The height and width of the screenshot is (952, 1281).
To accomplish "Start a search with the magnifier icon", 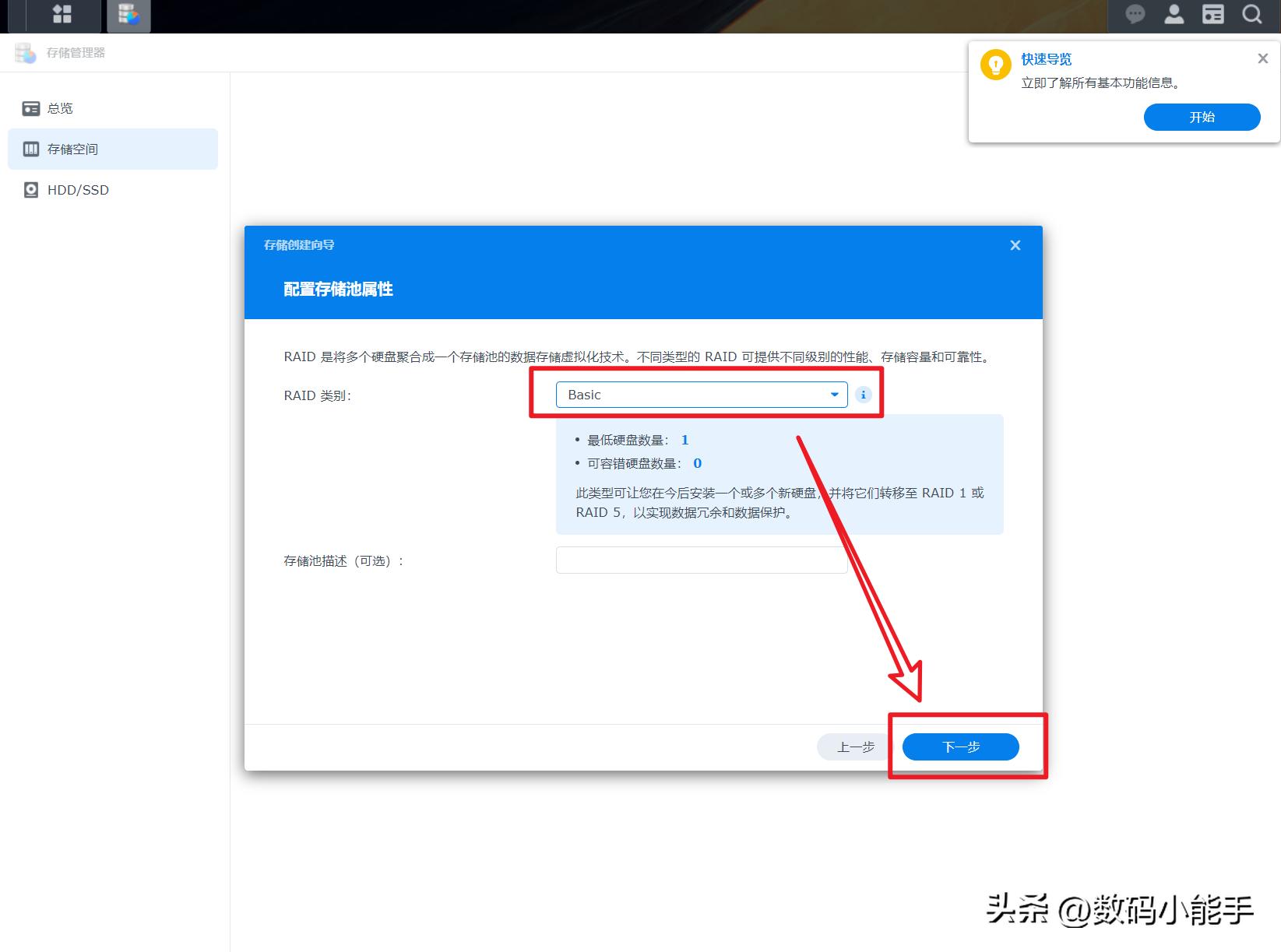I will point(1251,14).
